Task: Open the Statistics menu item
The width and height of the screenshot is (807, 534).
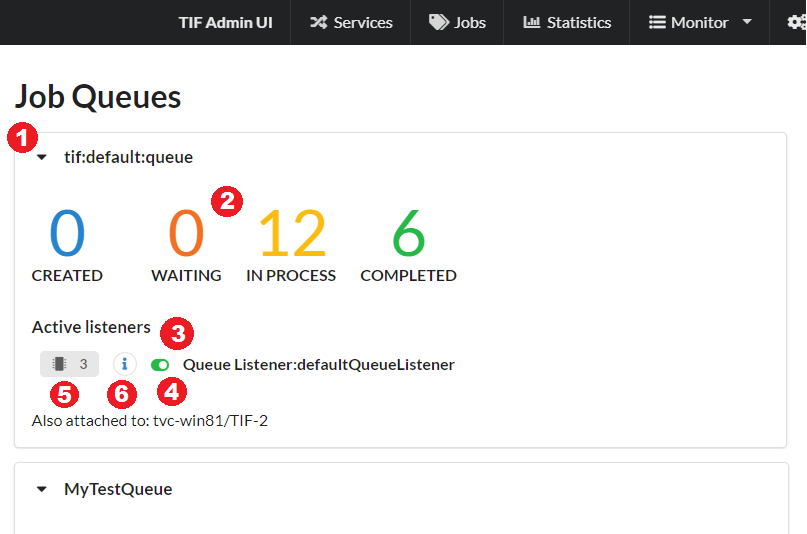Action: 578,22
